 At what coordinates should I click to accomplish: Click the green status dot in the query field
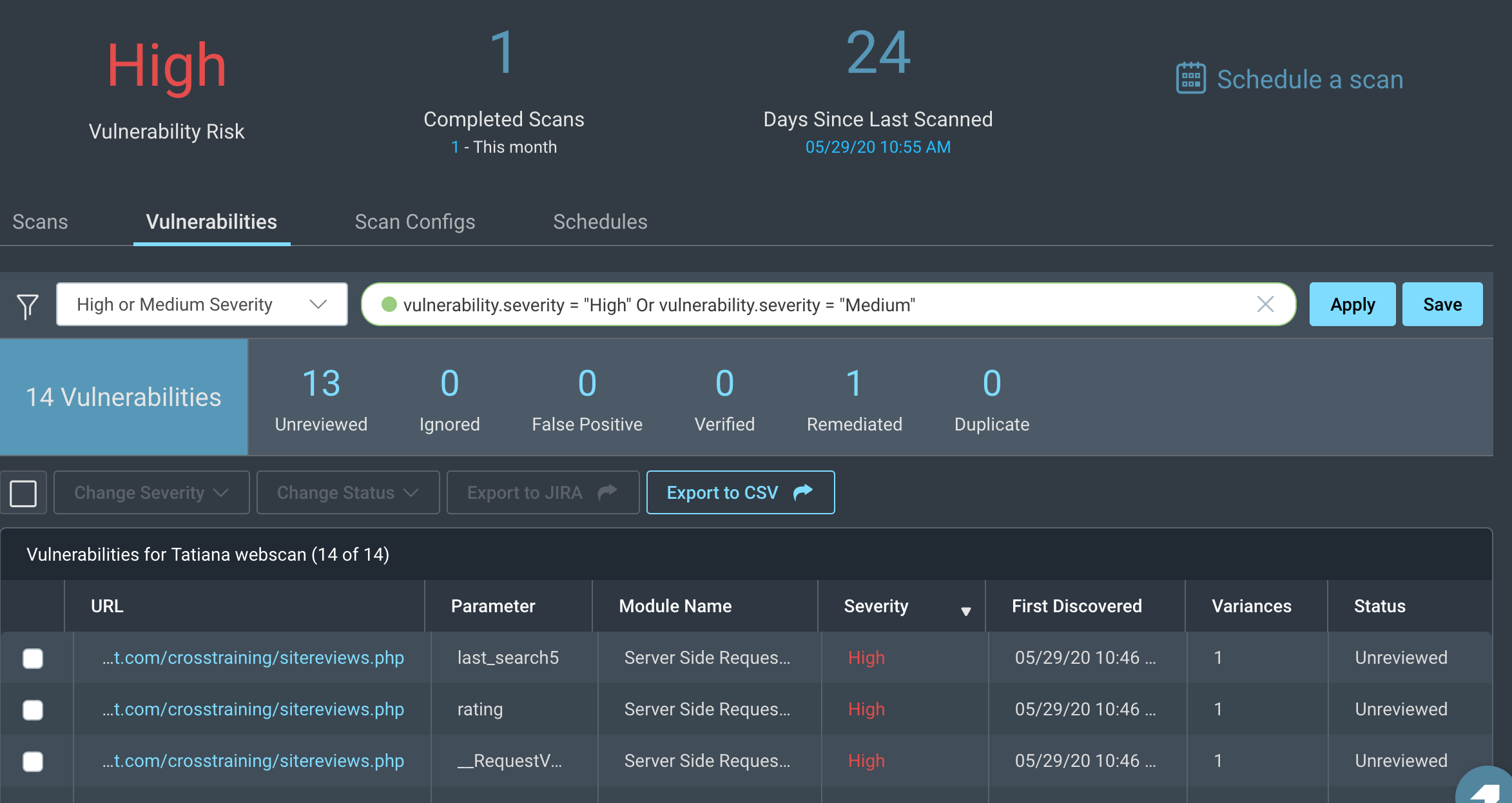389,304
